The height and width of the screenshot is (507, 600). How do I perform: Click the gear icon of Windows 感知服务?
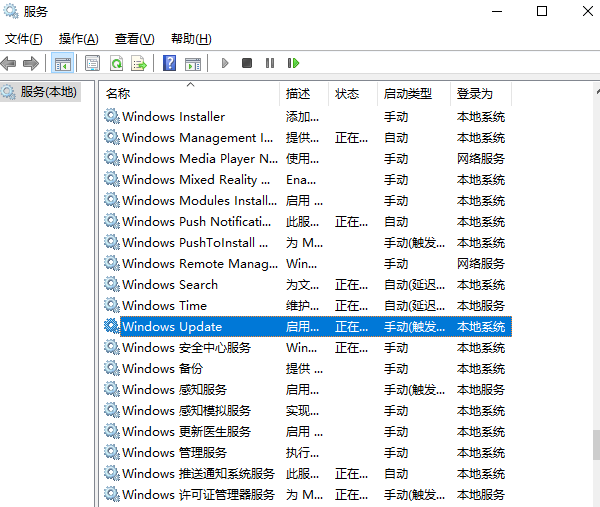coord(112,390)
